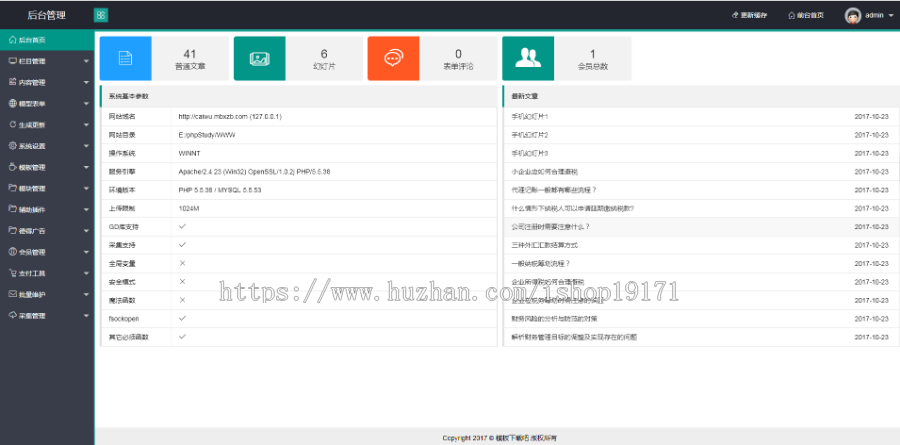This screenshot has height=445, width=900.
Task: Click the gear icon for 系统设置
Action: coord(13,146)
